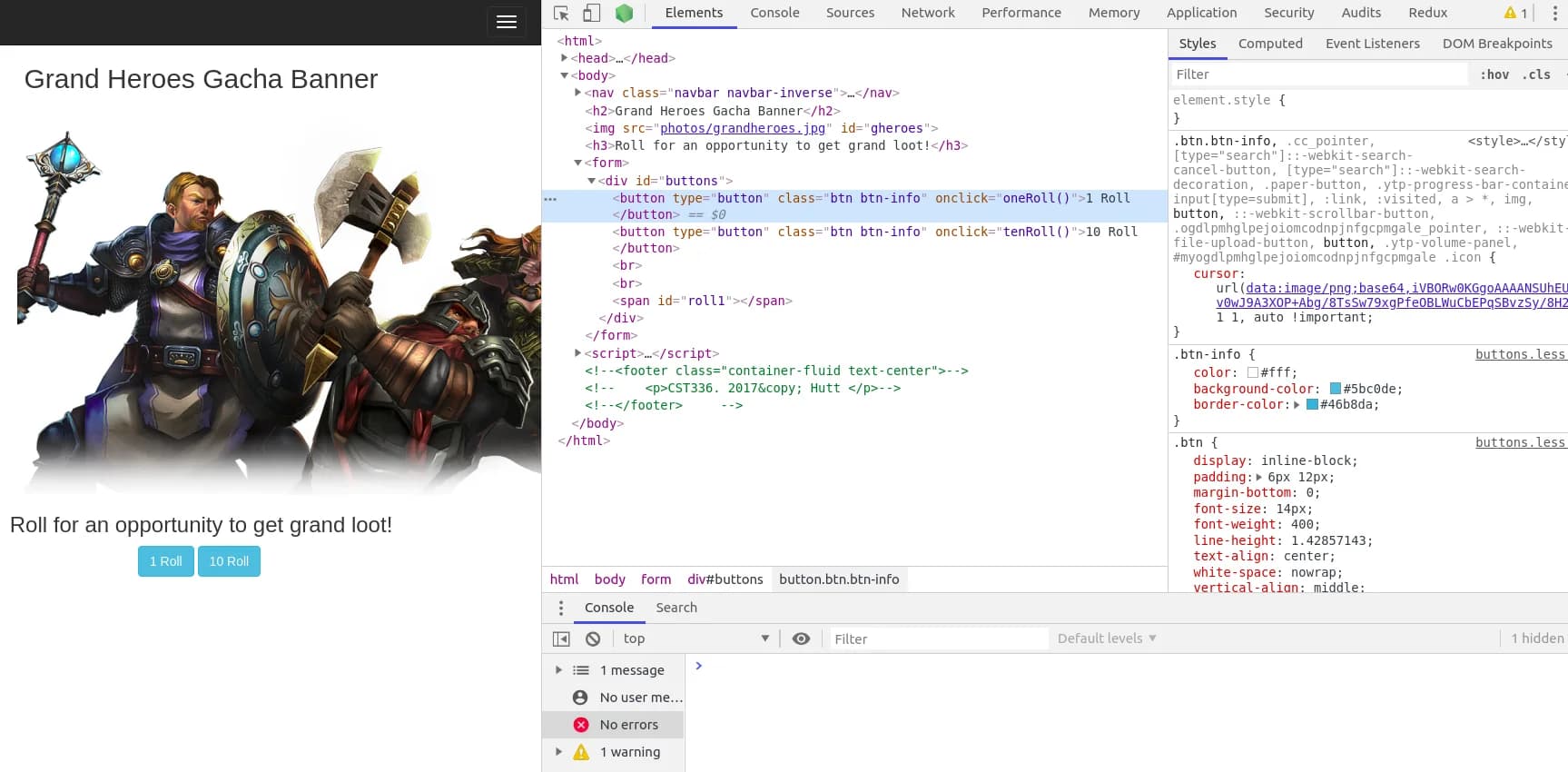
Task: Switch to the Network tab
Action: coord(927,13)
